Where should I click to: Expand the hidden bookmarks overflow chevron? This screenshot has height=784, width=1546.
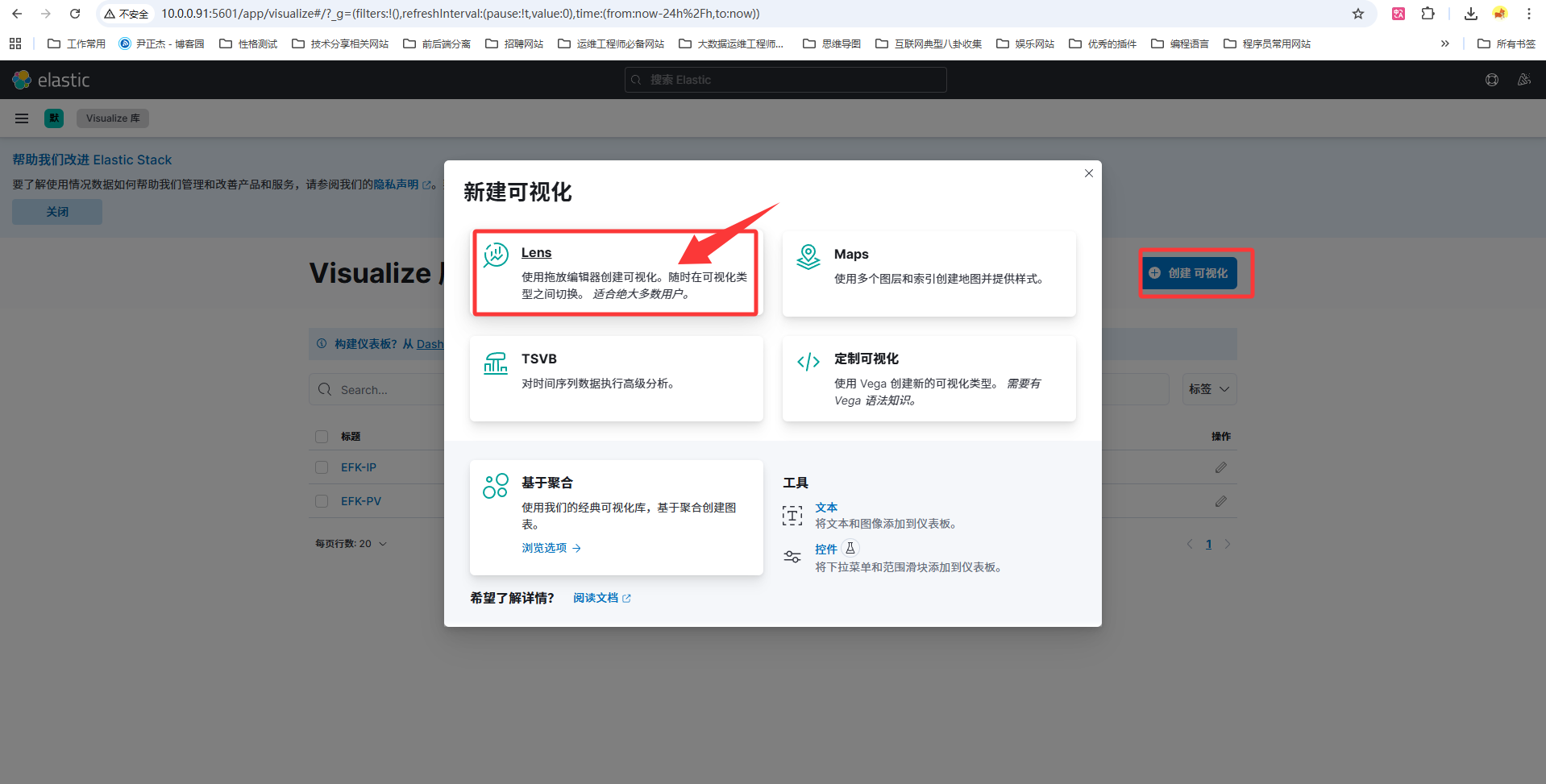pos(1445,44)
